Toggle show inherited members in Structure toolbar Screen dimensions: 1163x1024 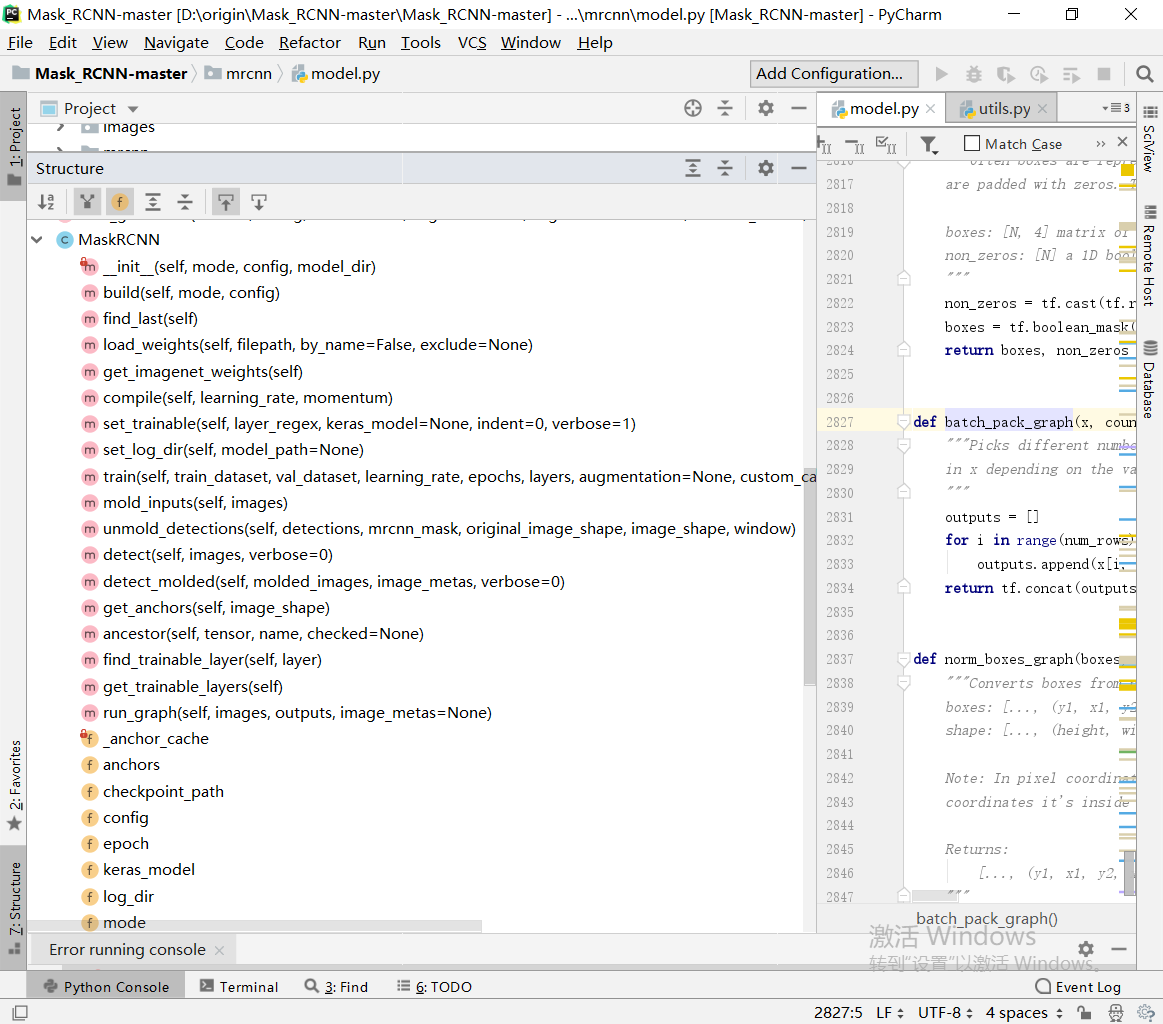pos(87,201)
